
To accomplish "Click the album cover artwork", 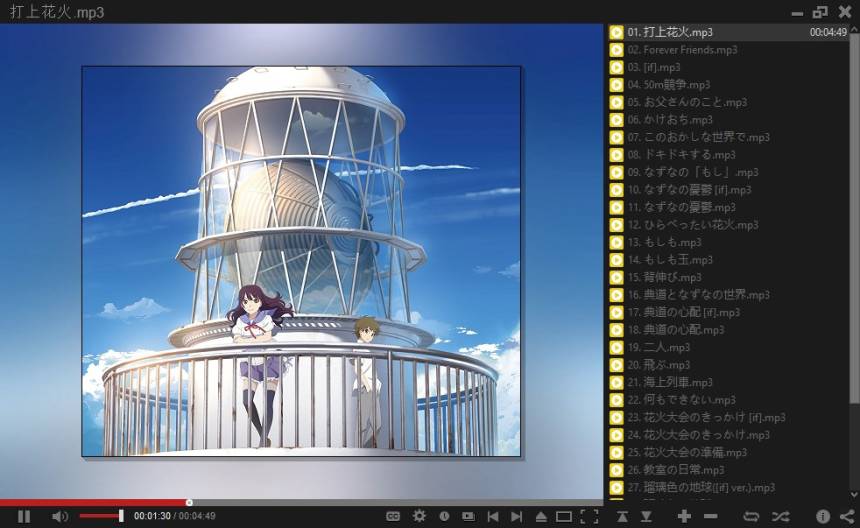I will pos(301,261).
